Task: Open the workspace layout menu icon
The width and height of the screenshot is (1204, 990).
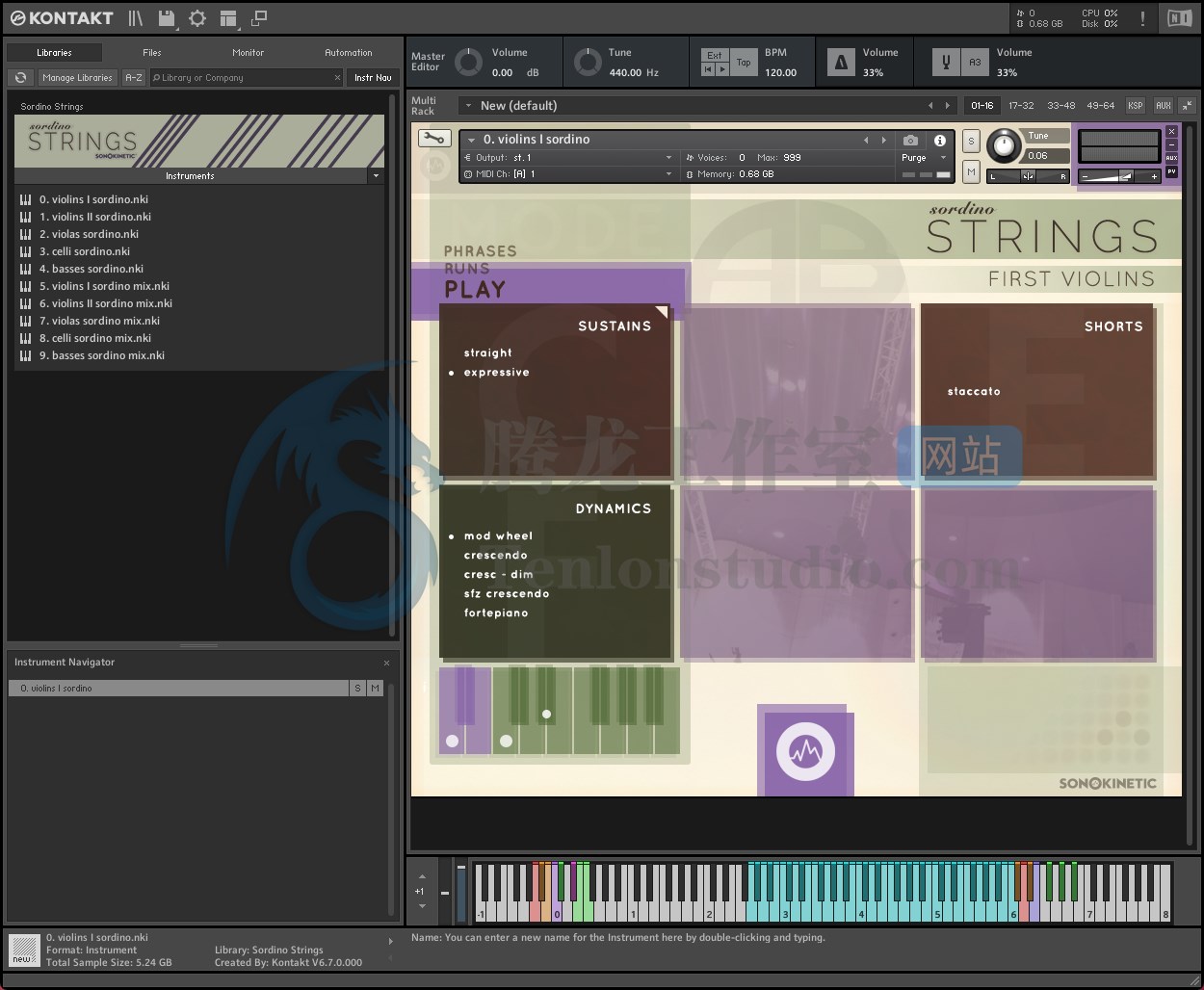Action: (228, 18)
